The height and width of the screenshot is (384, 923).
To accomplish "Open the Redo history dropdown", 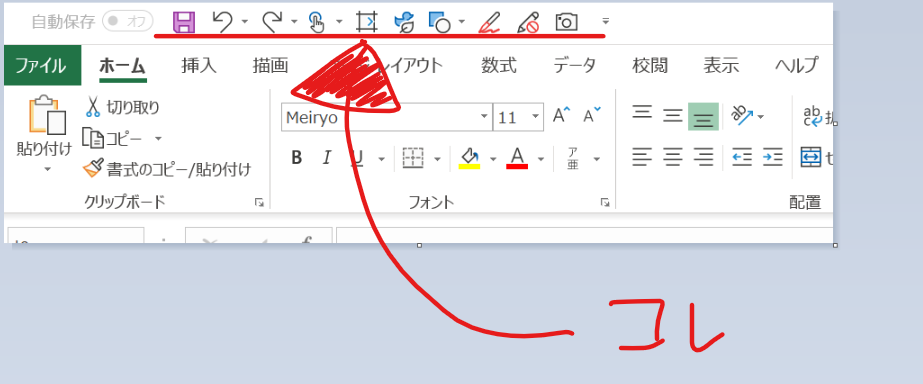I will pyautogui.click(x=294, y=22).
